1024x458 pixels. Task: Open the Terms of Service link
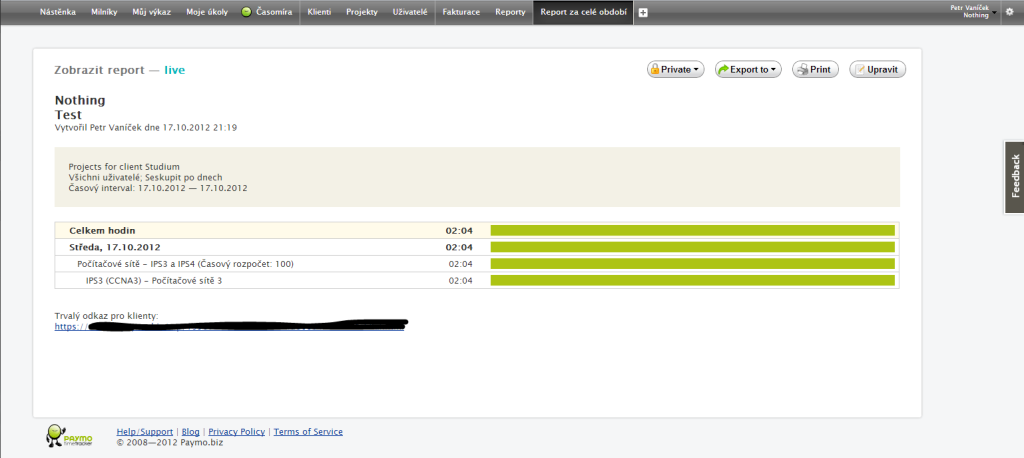point(308,432)
